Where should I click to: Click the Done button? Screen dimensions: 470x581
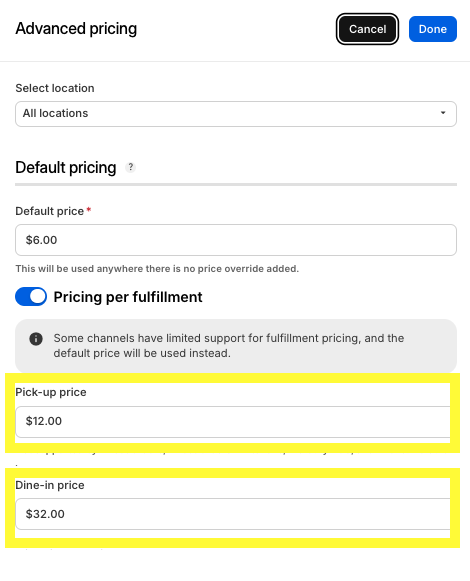pos(433,29)
